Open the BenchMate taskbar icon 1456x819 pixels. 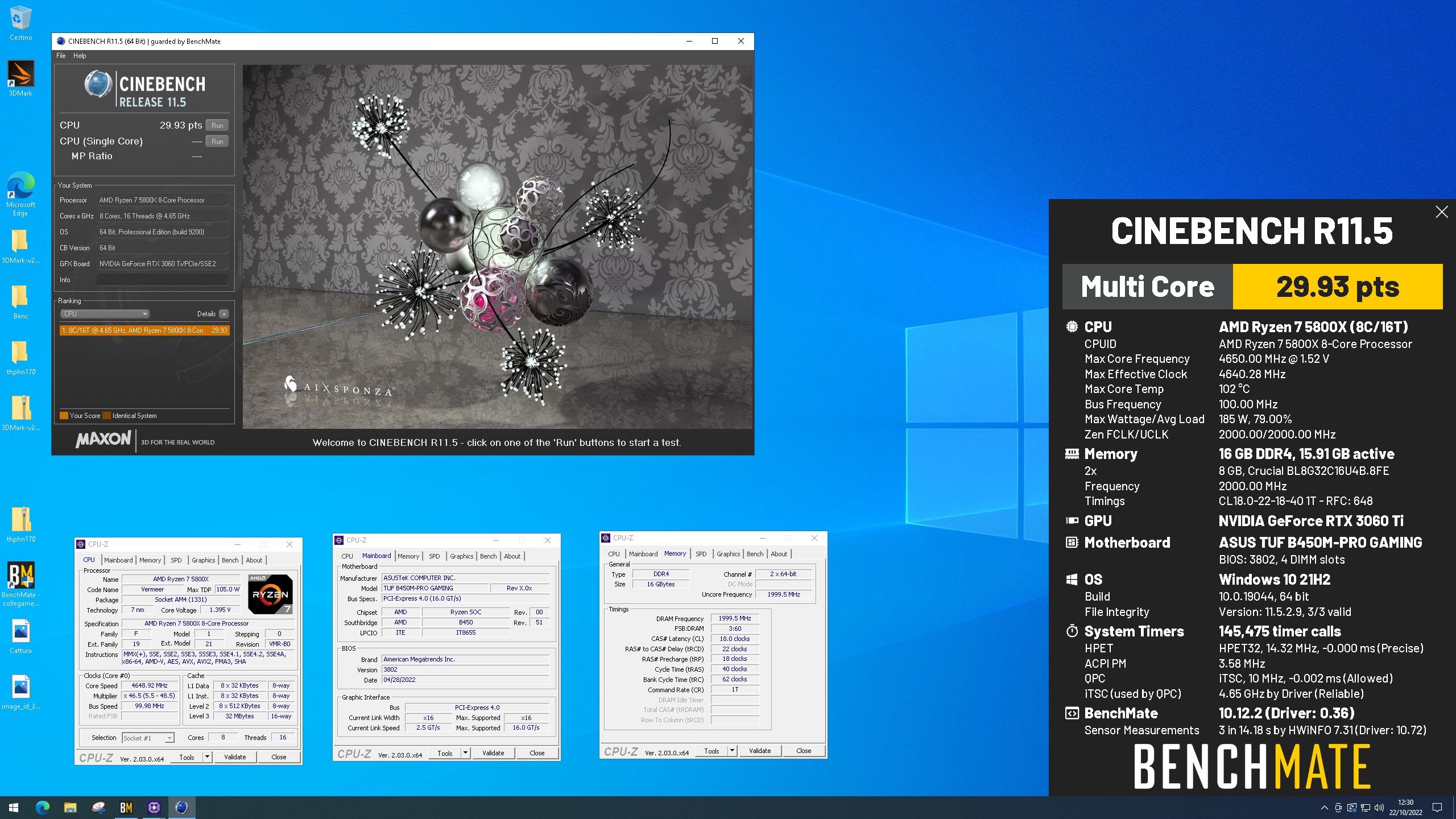click(126, 808)
